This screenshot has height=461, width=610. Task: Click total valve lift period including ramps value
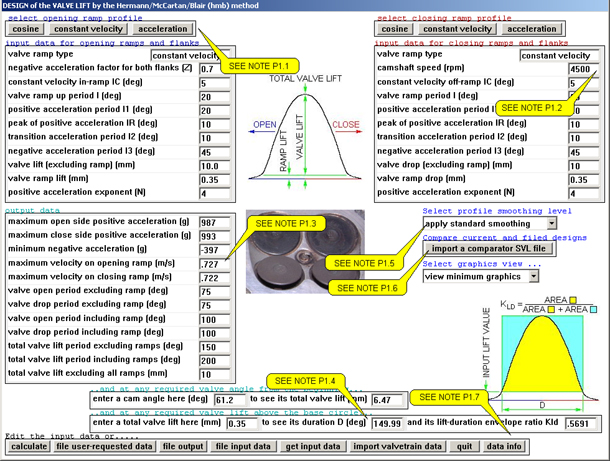point(214,361)
